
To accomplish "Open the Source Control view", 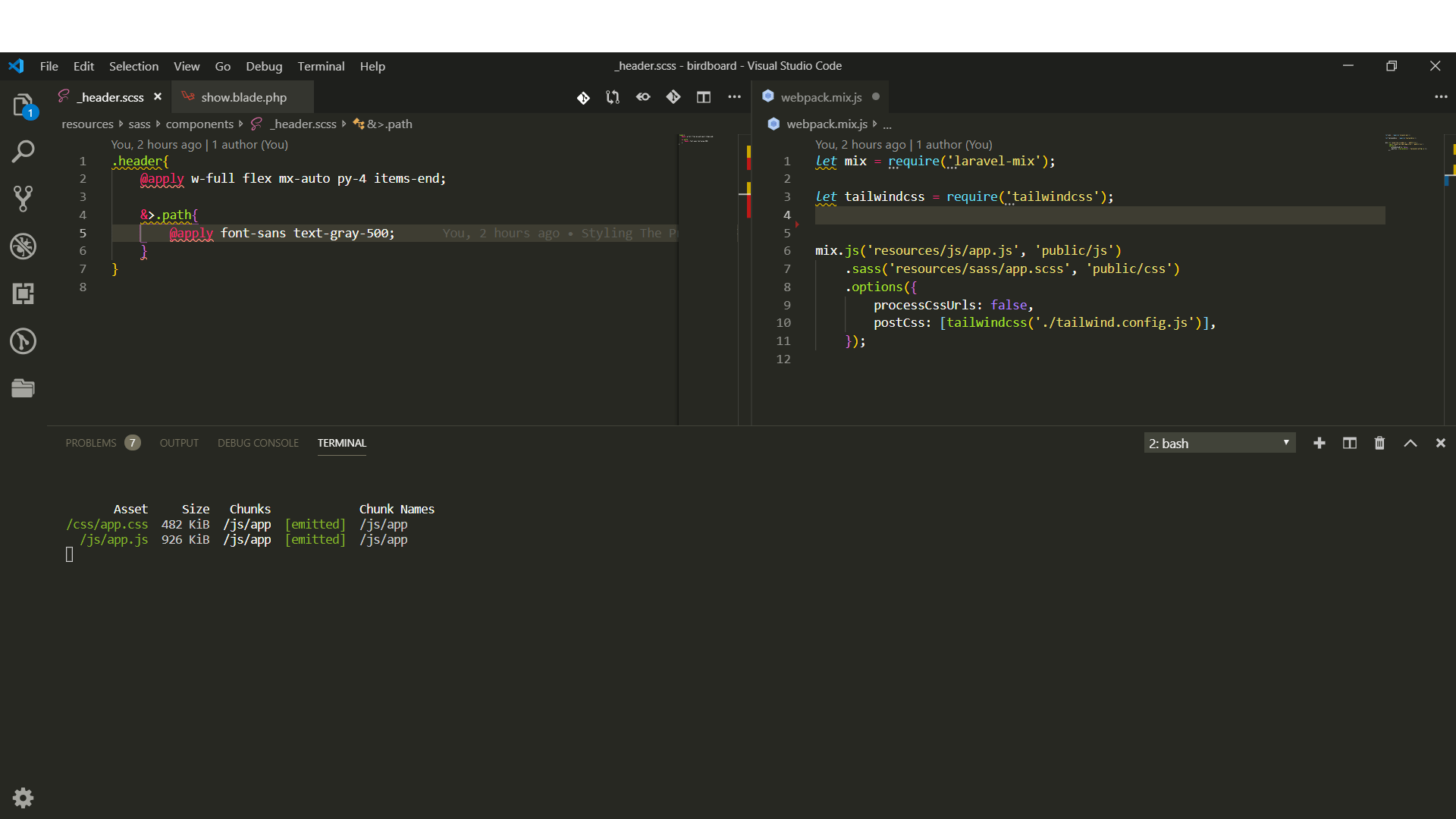I will pyautogui.click(x=23, y=198).
